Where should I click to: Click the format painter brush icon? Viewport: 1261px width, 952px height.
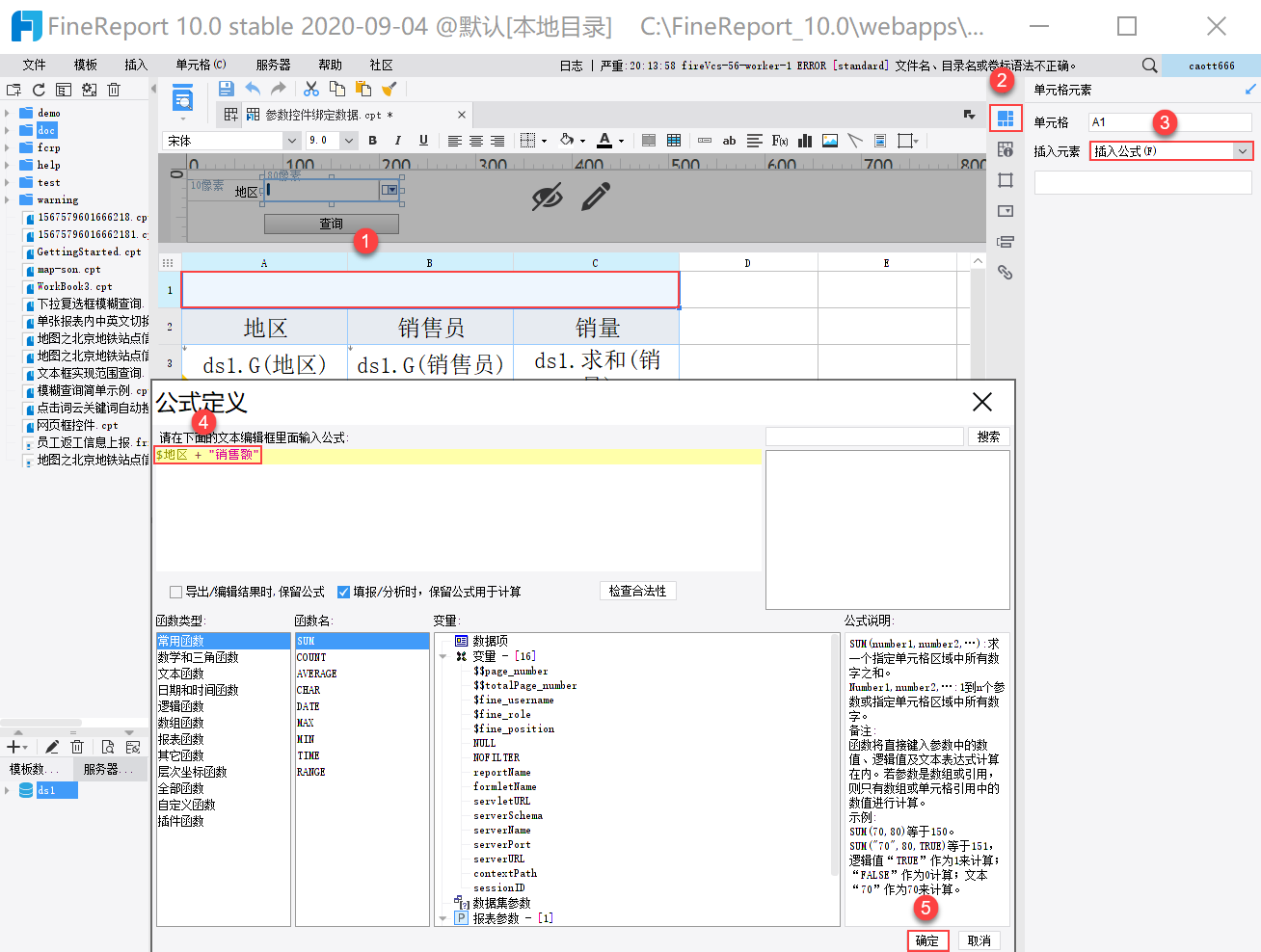coord(389,89)
